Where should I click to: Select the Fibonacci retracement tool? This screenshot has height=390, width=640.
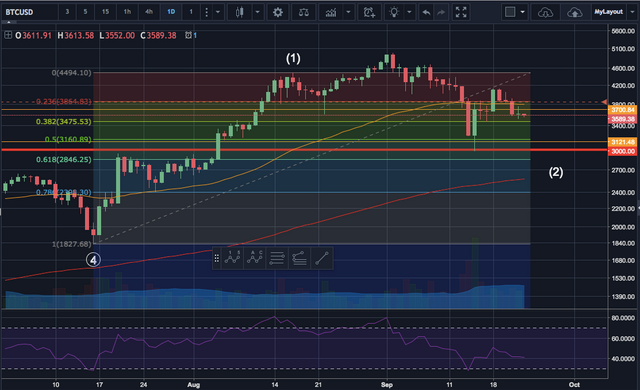[277, 258]
